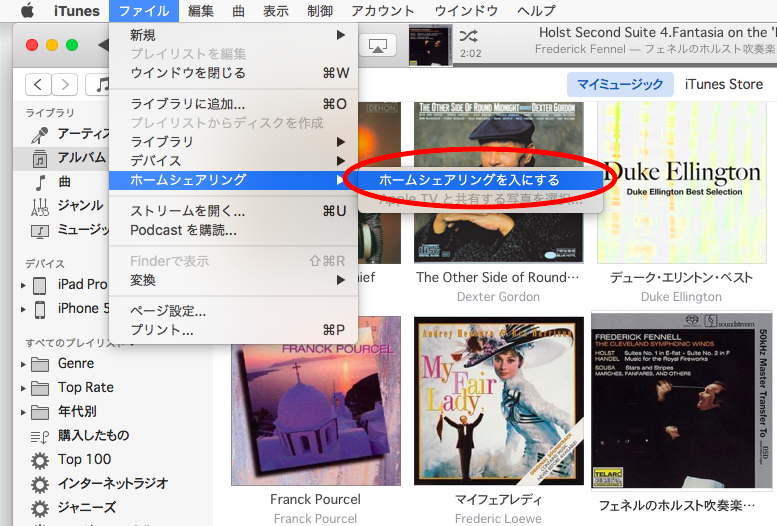Click the AirPlay icon button
The height and width of the screenshot is (526, 777).
[378, 46]
